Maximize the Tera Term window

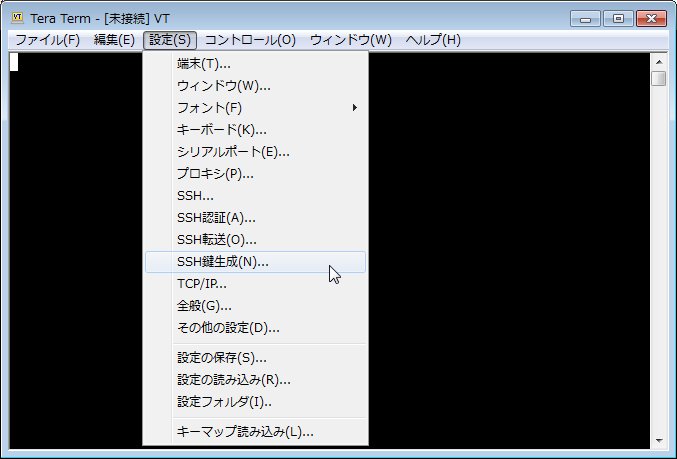click(x=618, y=19)
